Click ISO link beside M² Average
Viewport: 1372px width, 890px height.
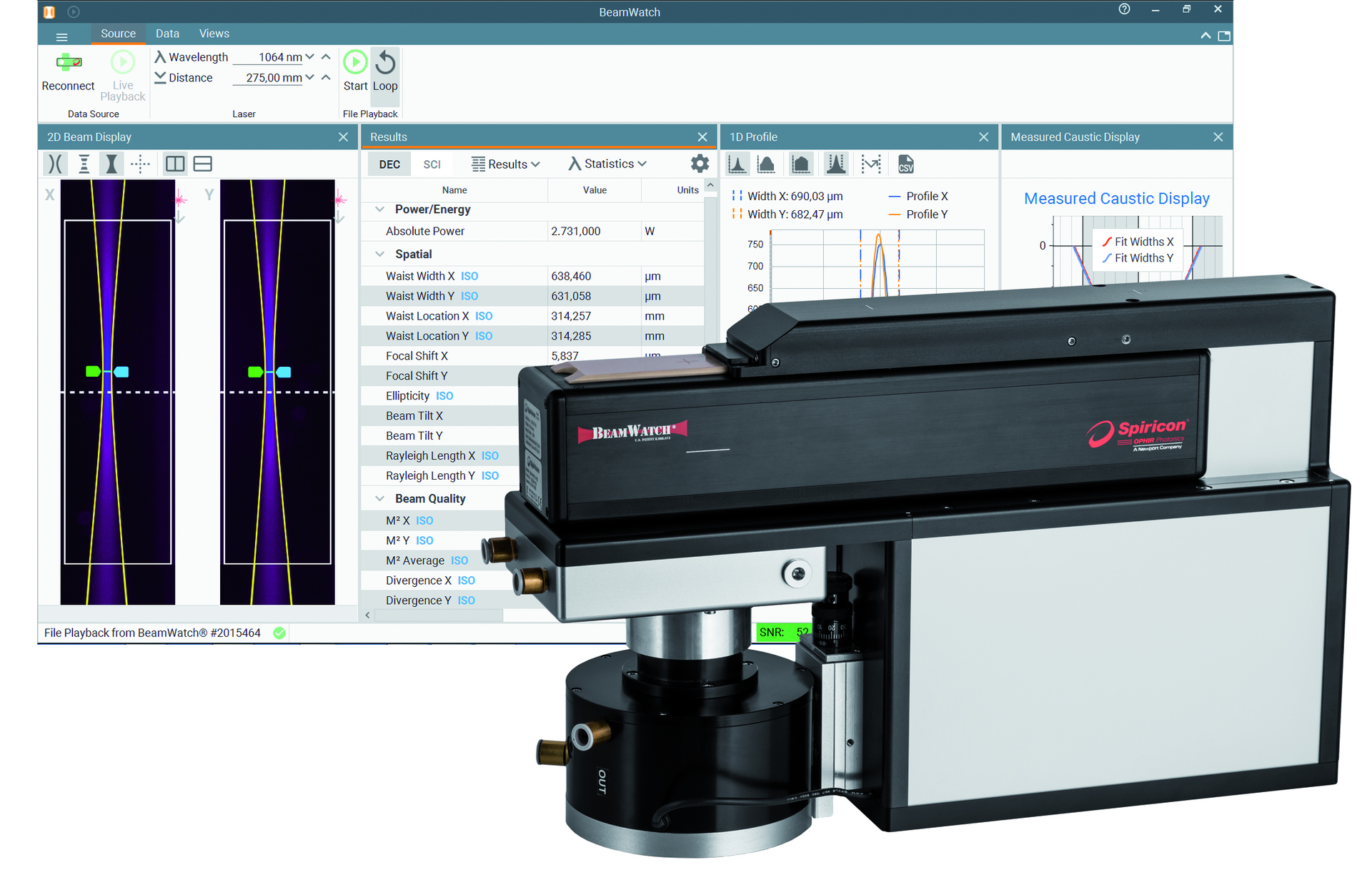[x=459, y=560]
